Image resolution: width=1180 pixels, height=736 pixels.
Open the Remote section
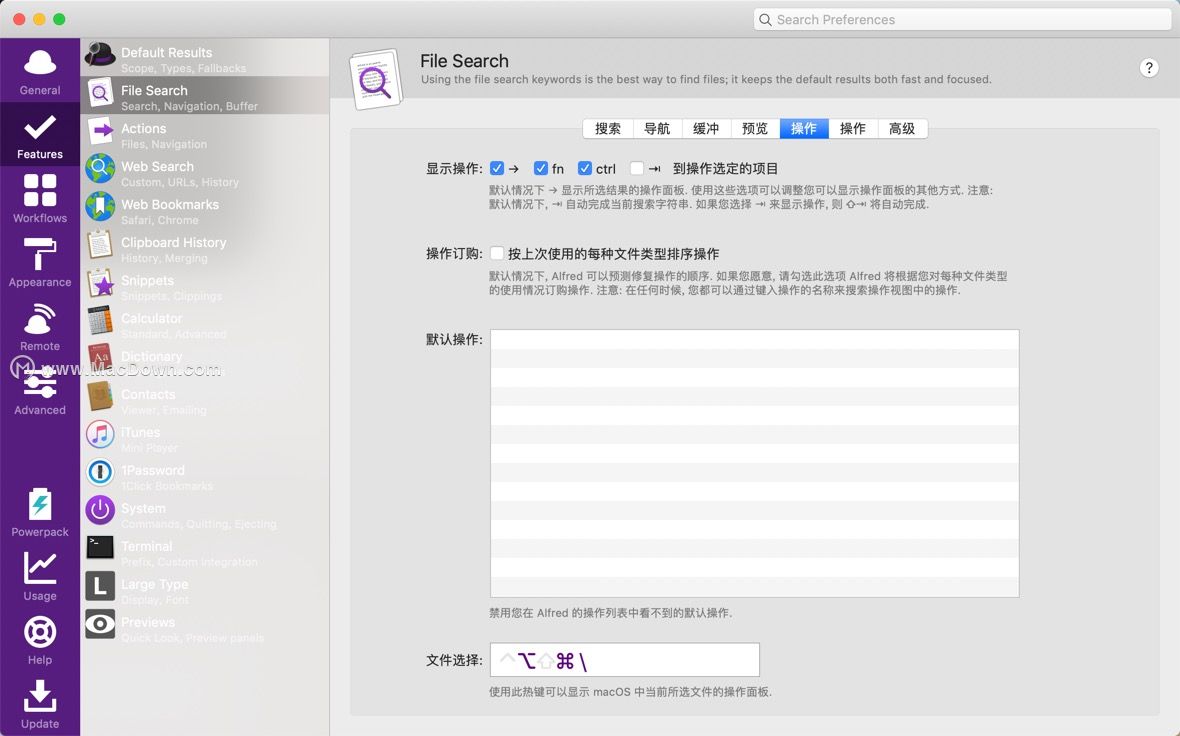click(x=40, y=327)
